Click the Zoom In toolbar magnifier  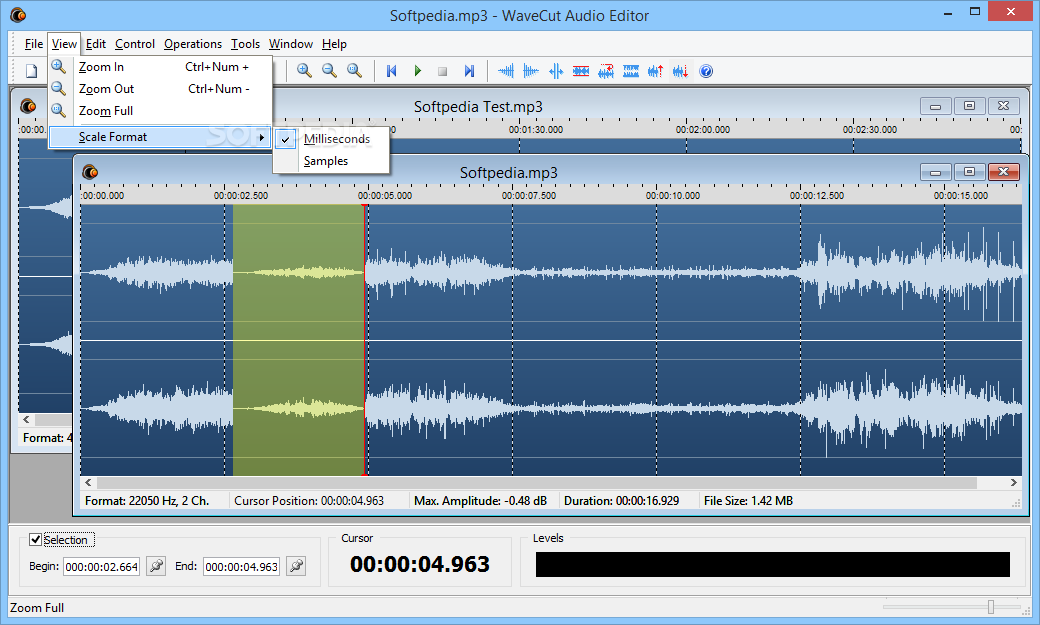[x=304, y=71]
